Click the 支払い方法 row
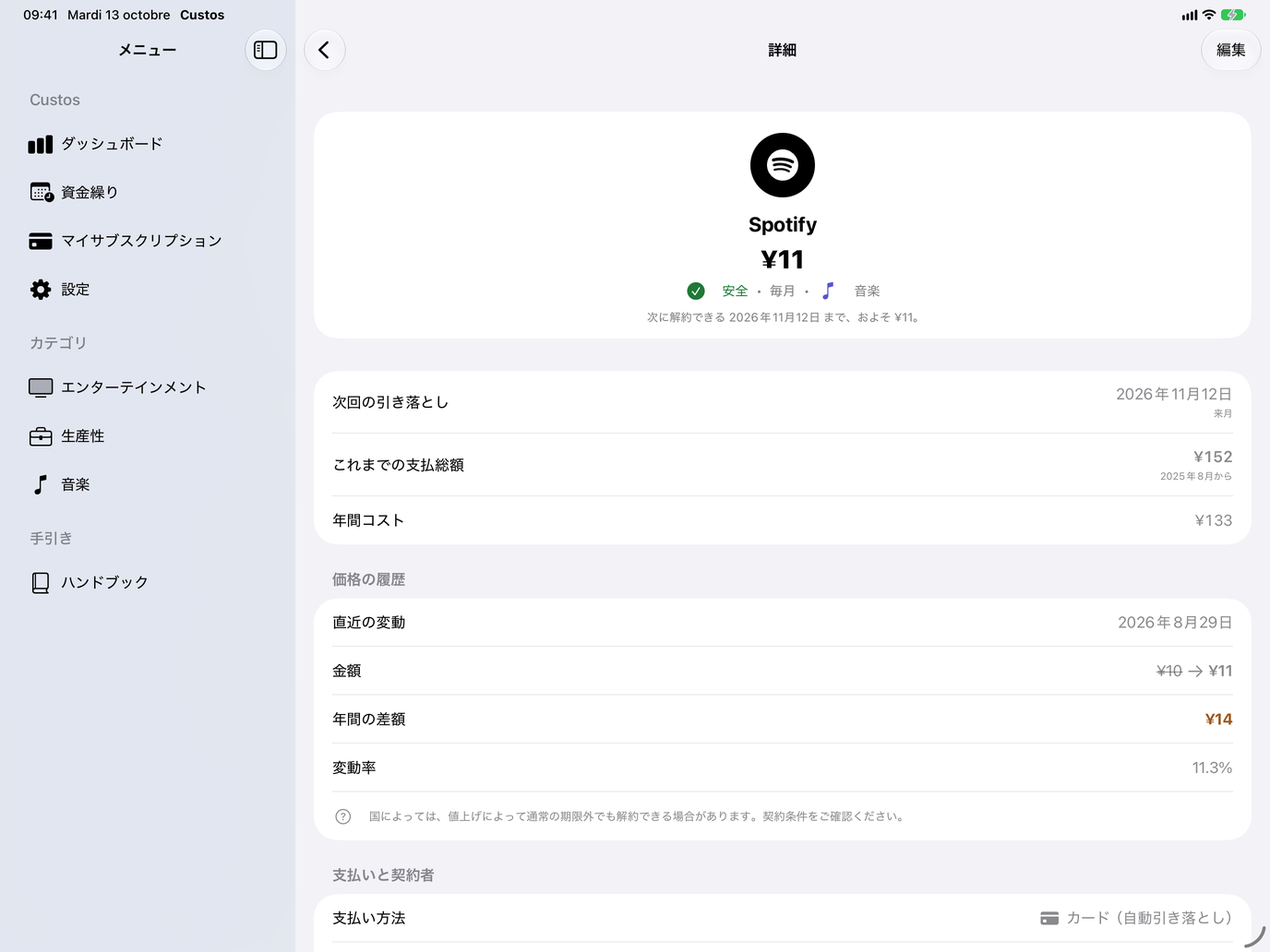 tap(783, 918)
